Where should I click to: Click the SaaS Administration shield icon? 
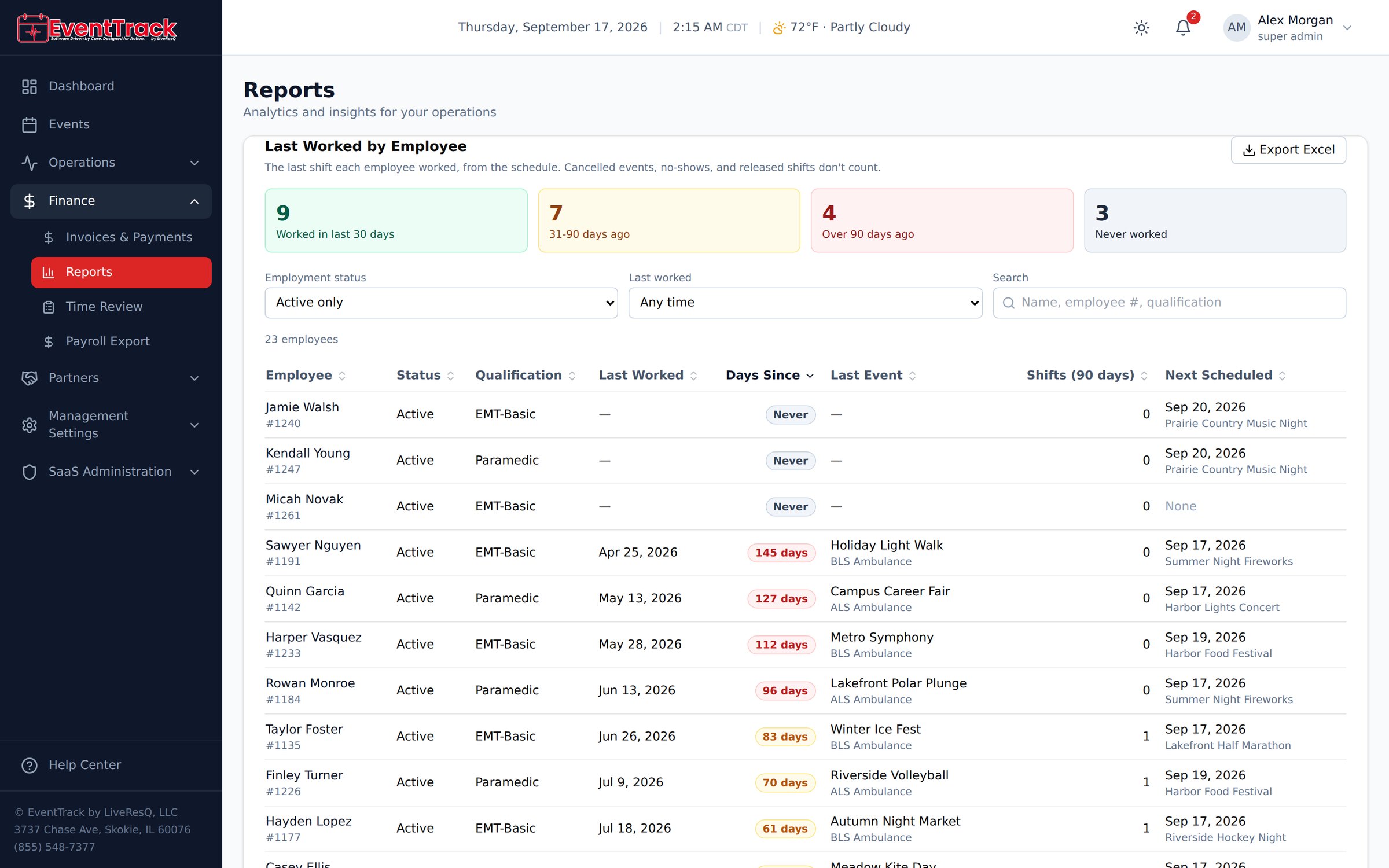coord(30,472)
